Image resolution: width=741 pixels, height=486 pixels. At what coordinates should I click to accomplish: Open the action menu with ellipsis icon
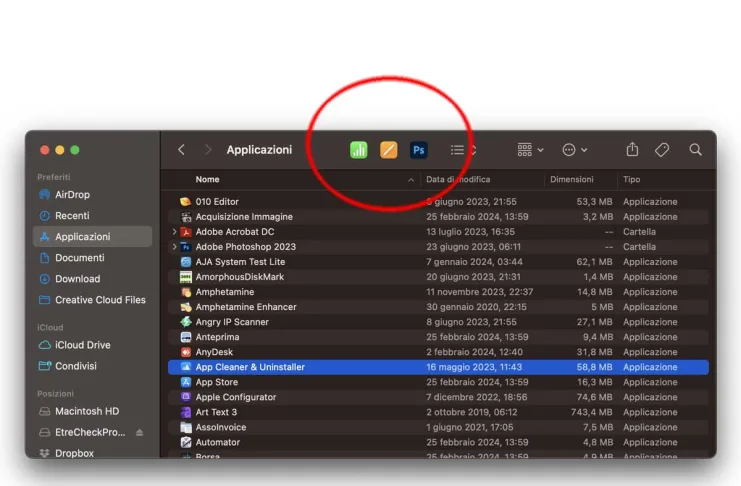tap(575, 150)
